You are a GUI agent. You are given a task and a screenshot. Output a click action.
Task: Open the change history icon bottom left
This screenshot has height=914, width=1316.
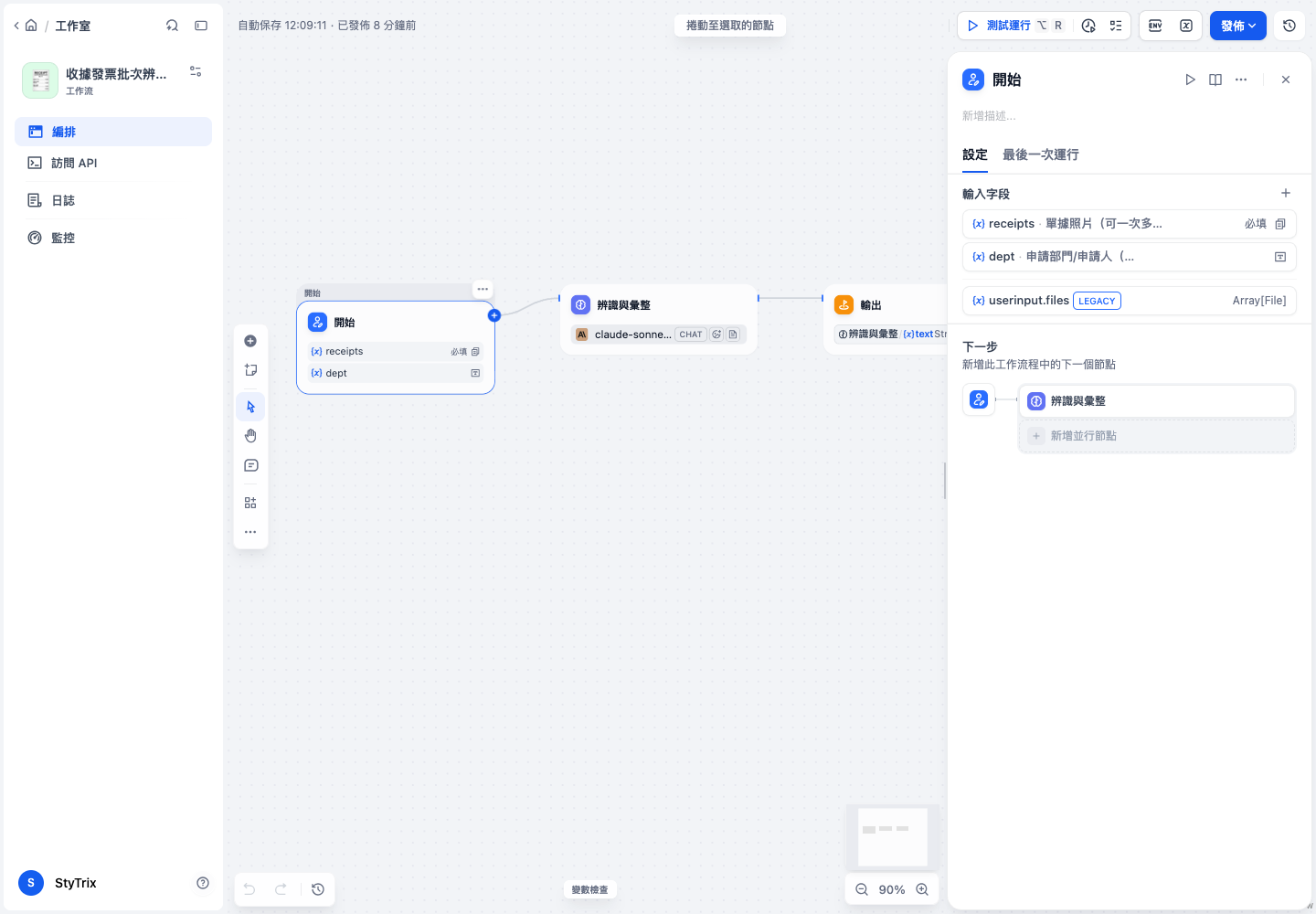(318, 889)
